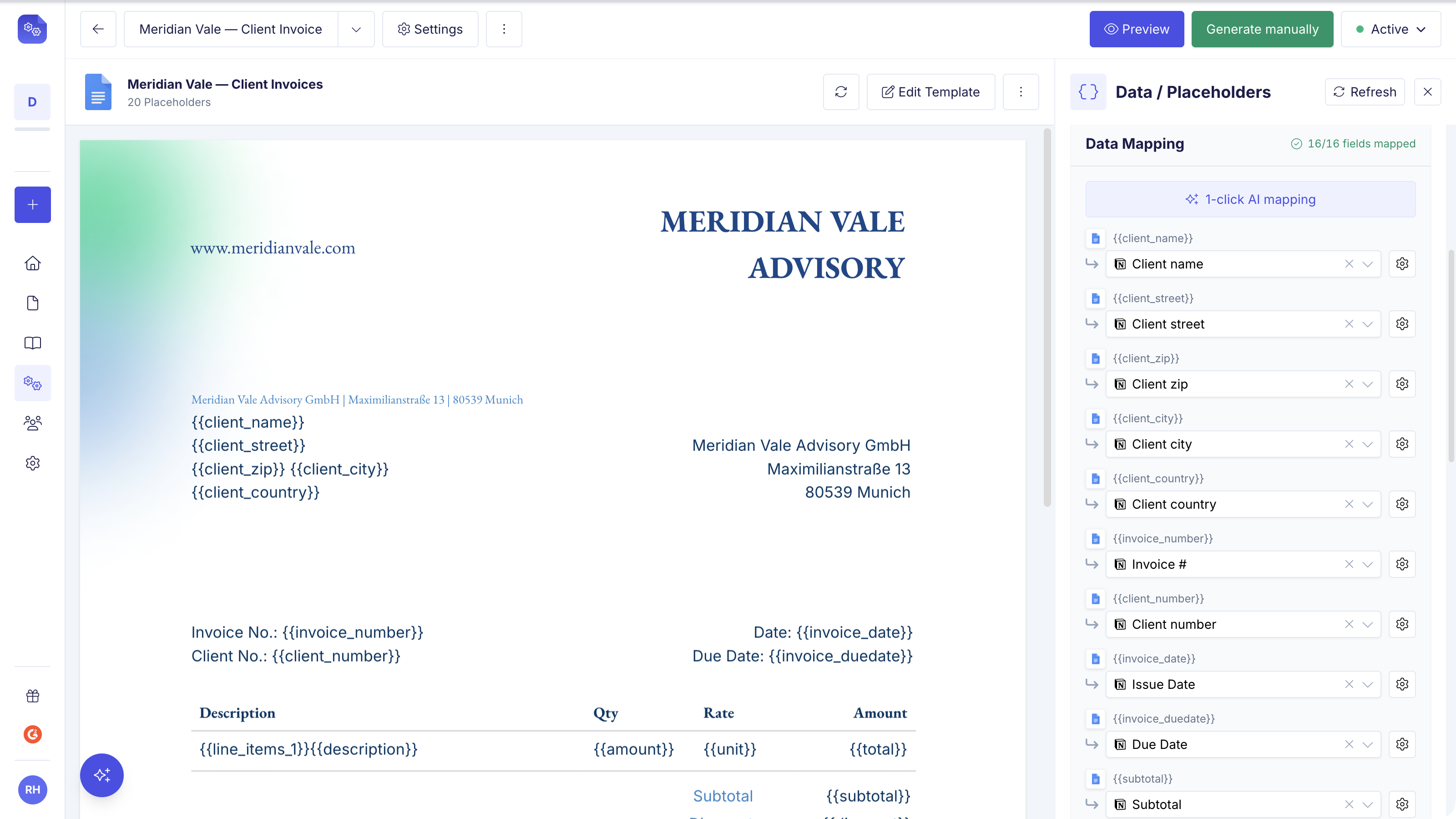Click the app logo icon at top of sidebar
Image resolution: width=1456 pixels, height=819 pixels.
pyautogui.click(x=32, y=29)
